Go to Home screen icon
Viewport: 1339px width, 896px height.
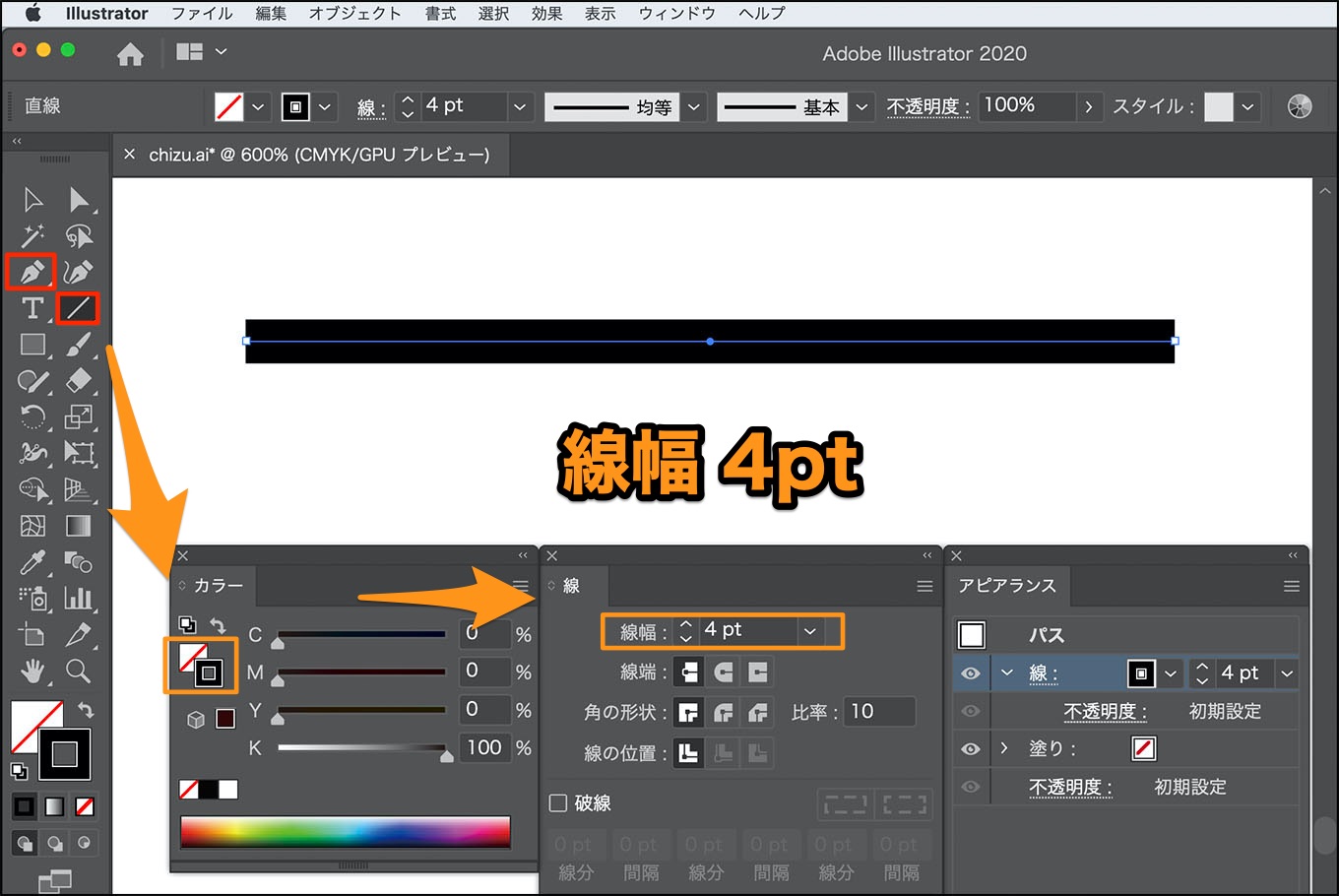pos(130,54)
